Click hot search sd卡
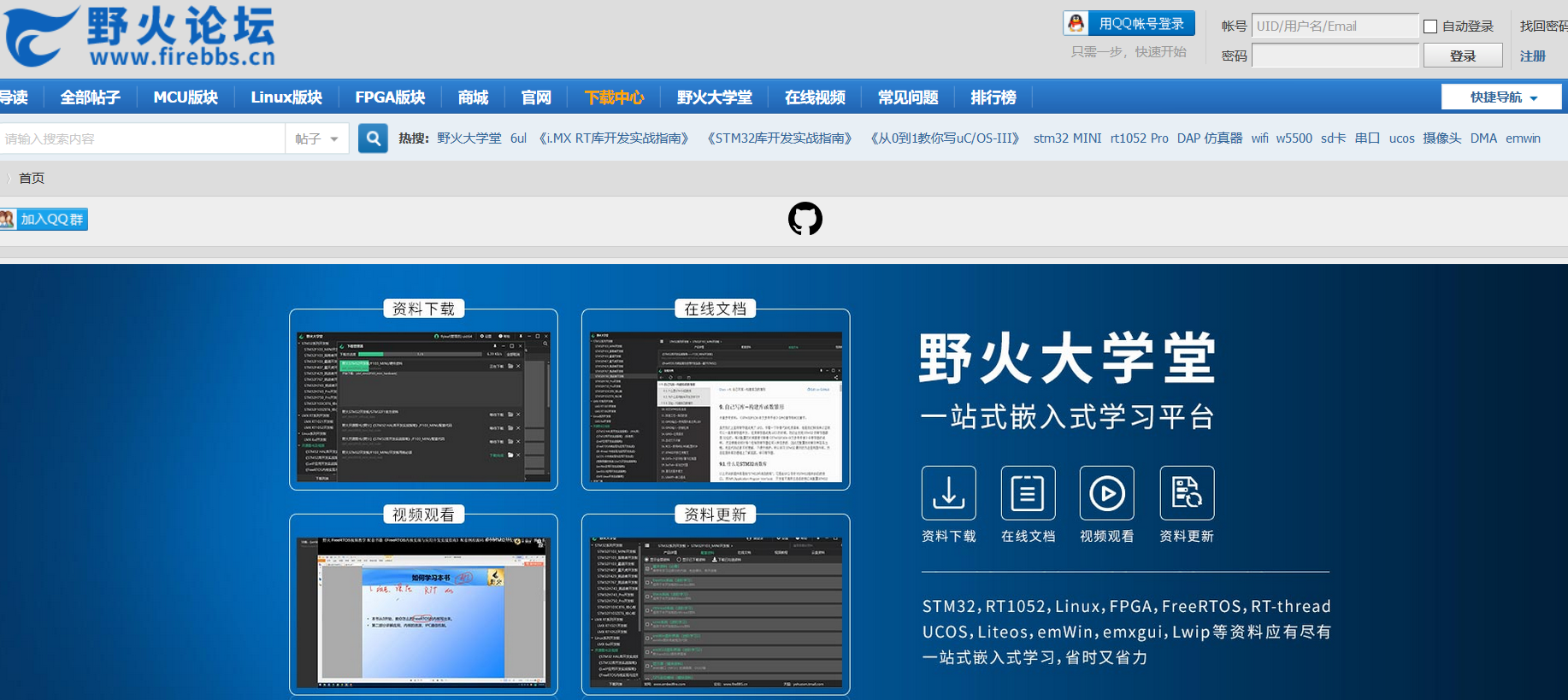The height and width of the screenshot is (700, 1568). 1333,138
